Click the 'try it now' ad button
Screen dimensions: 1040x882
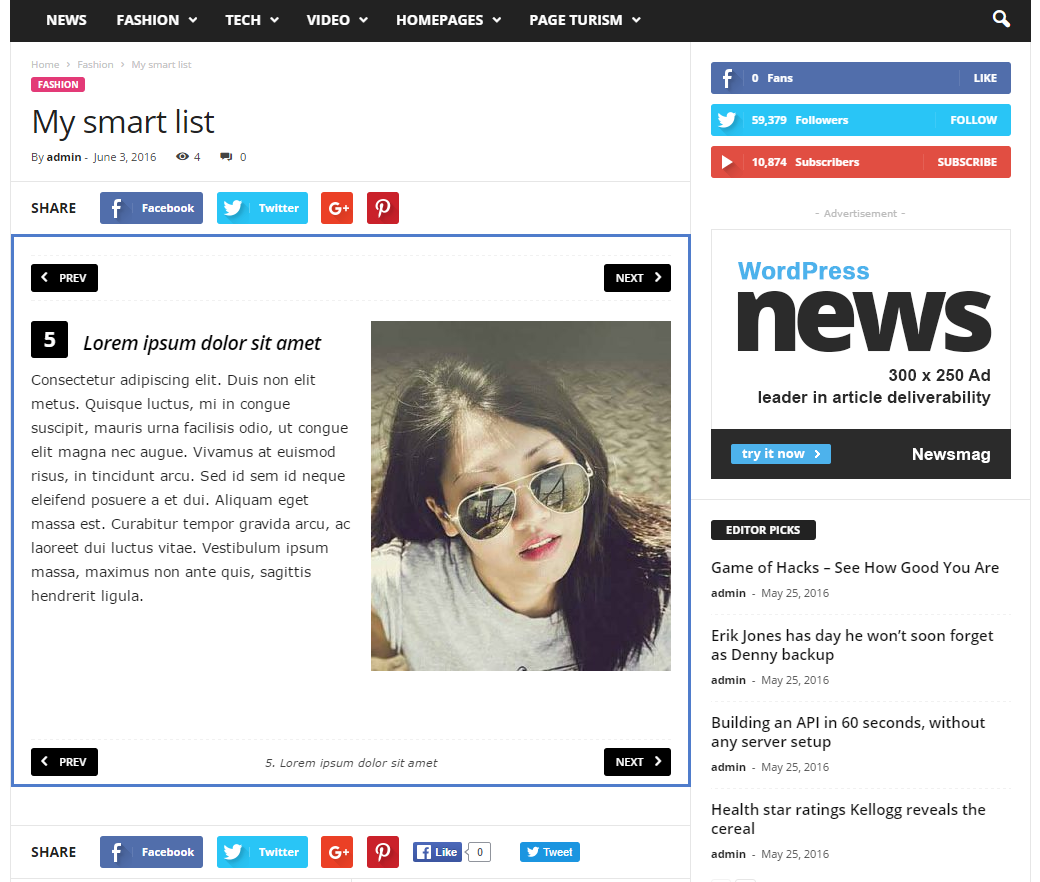tap(781, 454)
